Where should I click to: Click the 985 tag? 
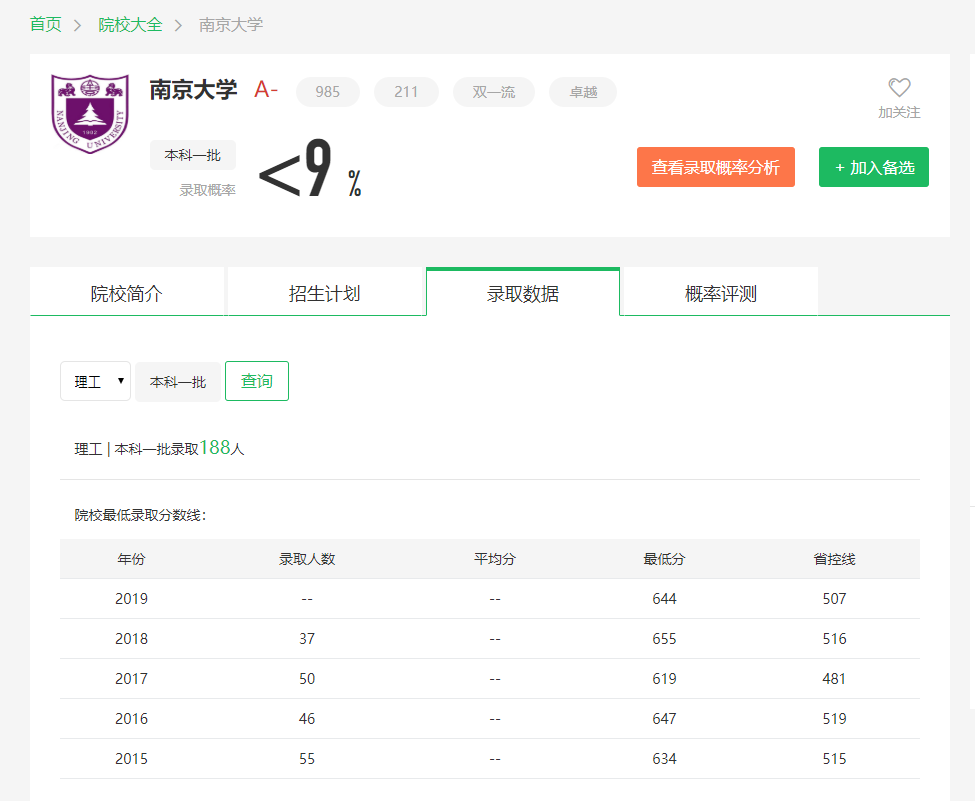click(328, 92)
